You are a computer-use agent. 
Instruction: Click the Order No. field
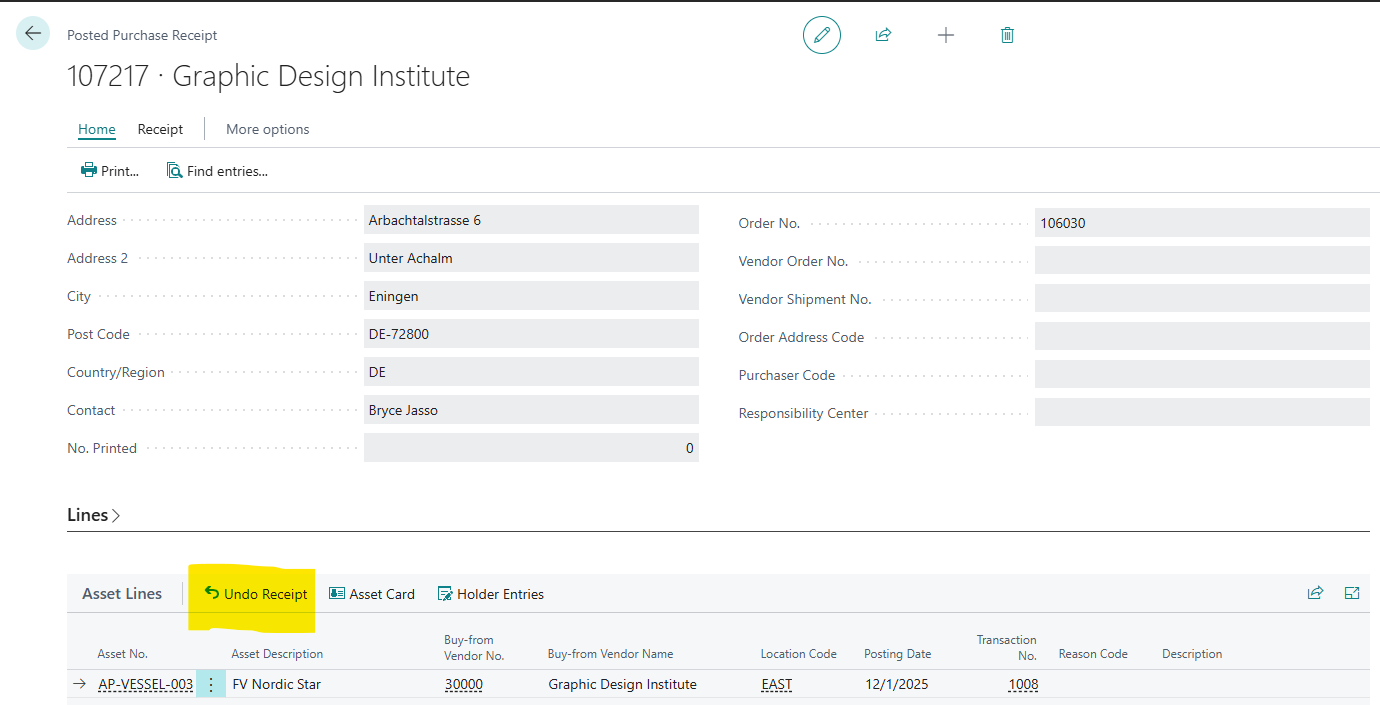[1201, 223]
